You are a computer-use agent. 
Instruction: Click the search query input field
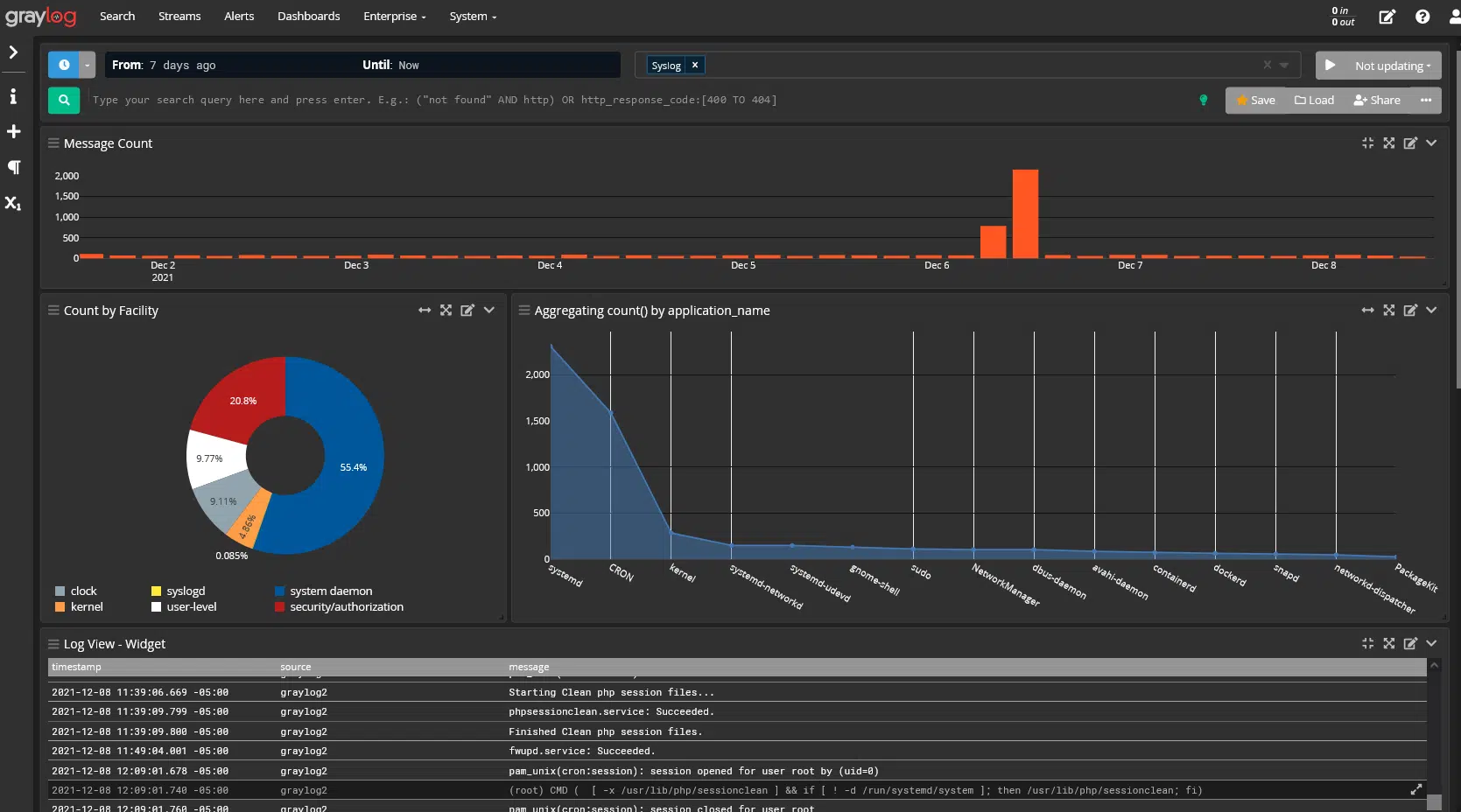[x=525, y=100]
